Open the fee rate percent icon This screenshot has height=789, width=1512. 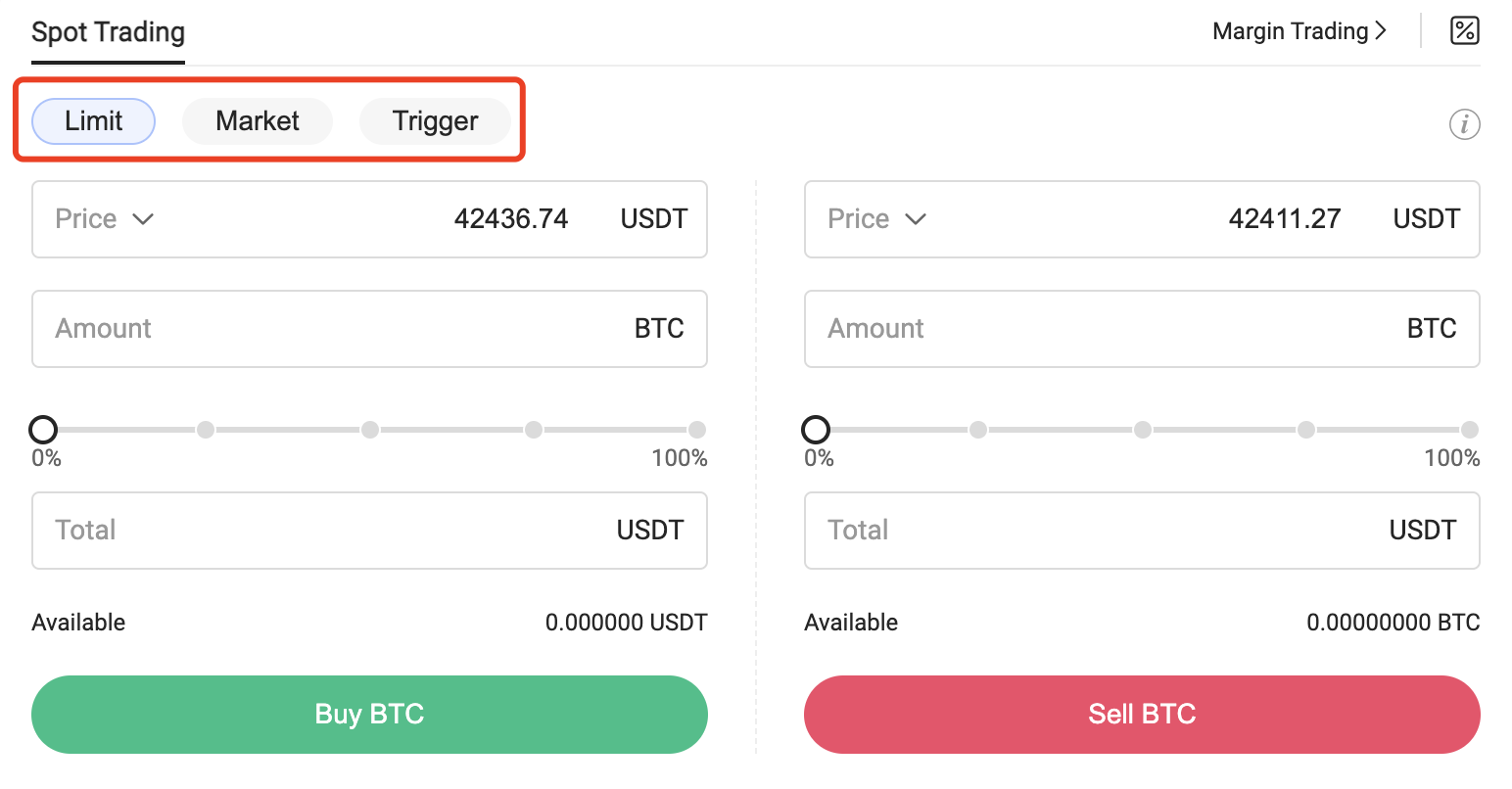tap(1464, 30)
